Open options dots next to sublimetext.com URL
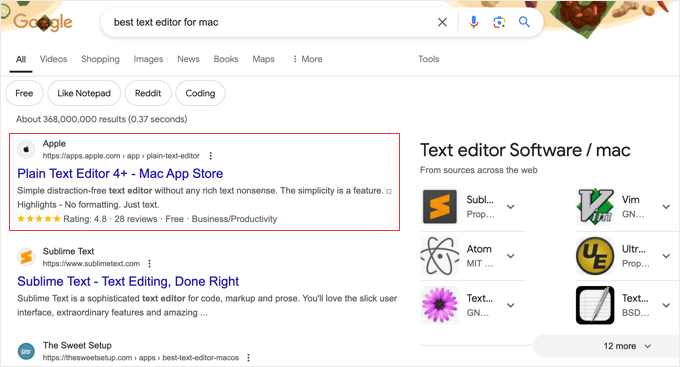This screenshot has height=367, width=680. click(150, 263)
